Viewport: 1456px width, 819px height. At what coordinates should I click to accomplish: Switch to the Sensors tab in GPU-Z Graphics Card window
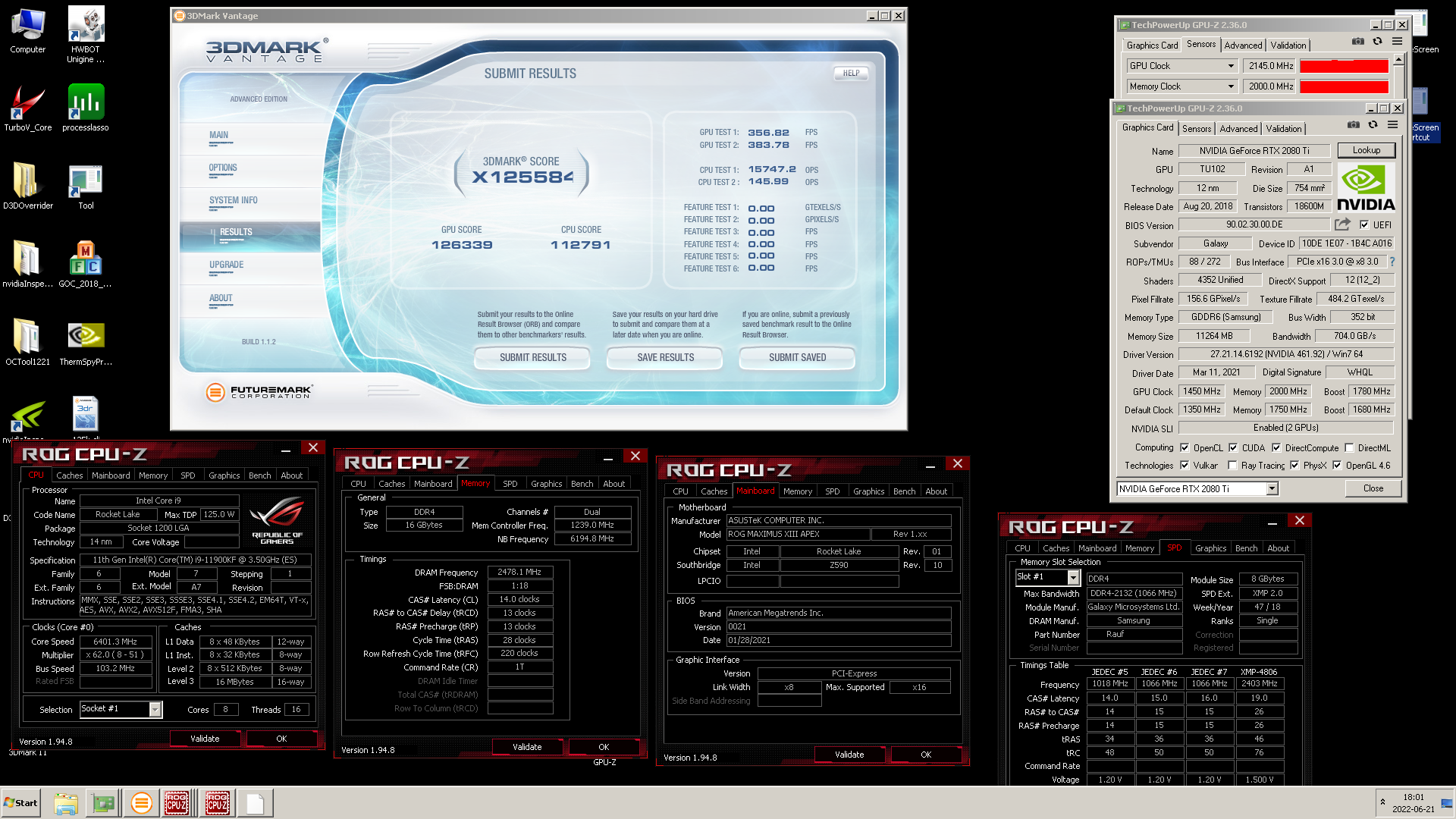pos(1197,129)
